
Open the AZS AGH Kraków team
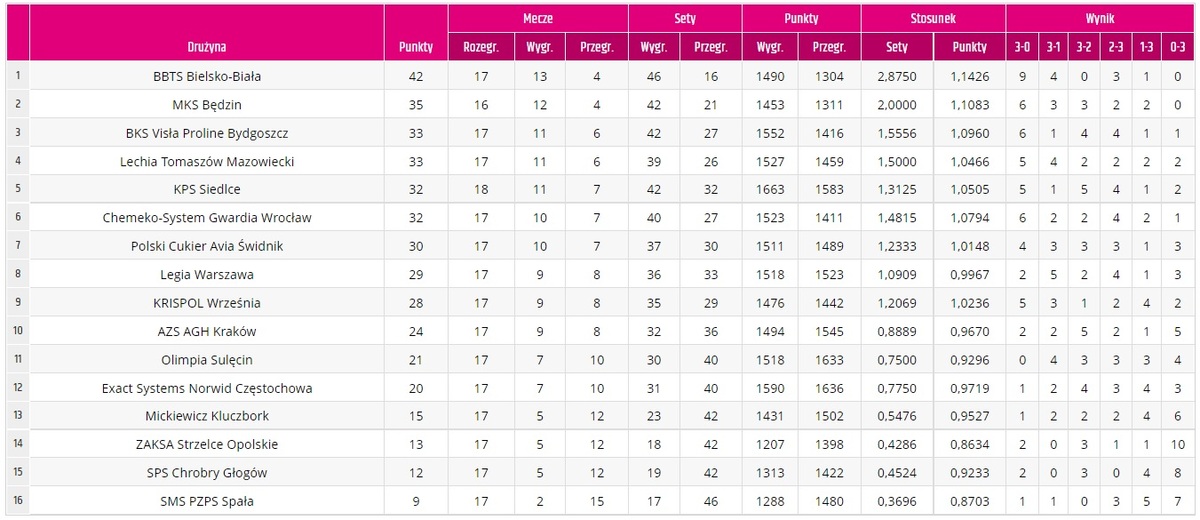click(x=207, y=331)
